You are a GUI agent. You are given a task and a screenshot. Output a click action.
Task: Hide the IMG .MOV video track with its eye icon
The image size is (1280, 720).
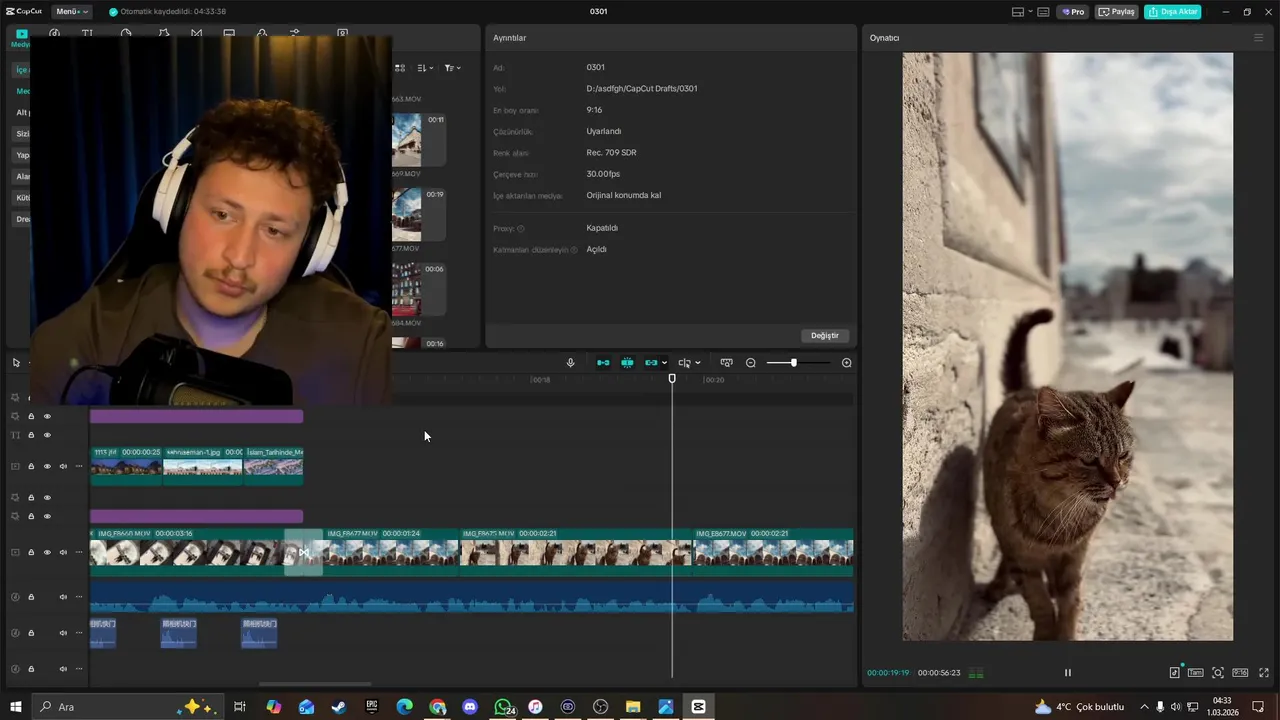tap(47, 552)
